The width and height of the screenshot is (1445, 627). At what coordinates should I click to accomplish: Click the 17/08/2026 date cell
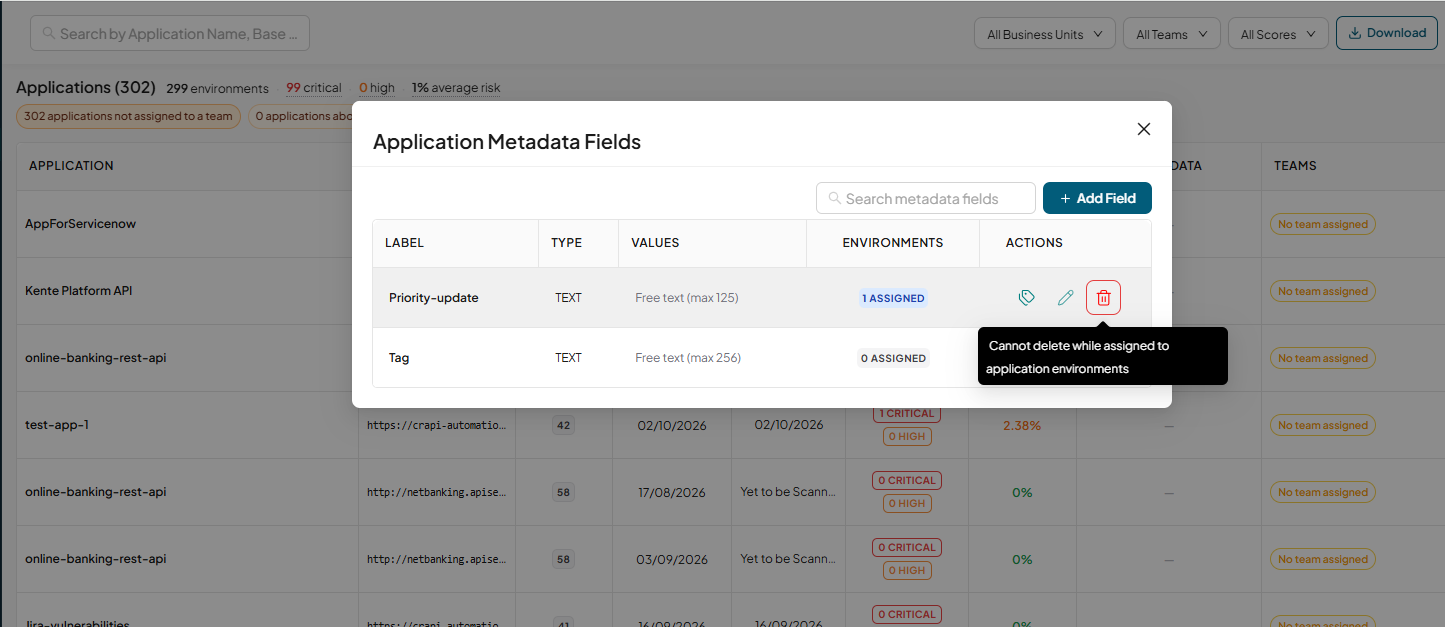point(672,492)
